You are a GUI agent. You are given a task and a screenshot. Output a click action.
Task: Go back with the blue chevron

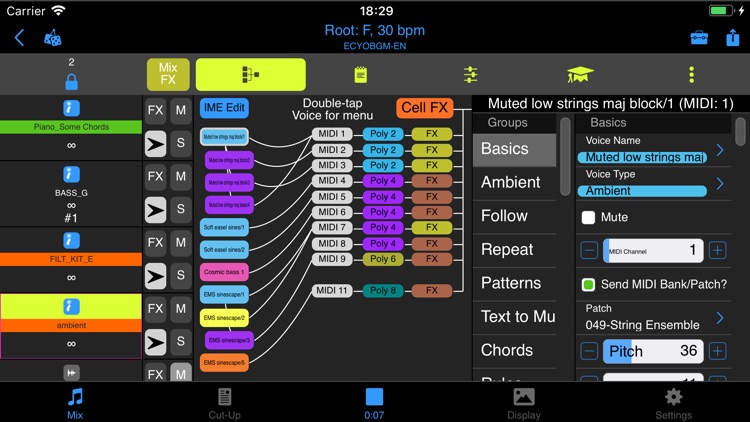(x=19, y=38)
